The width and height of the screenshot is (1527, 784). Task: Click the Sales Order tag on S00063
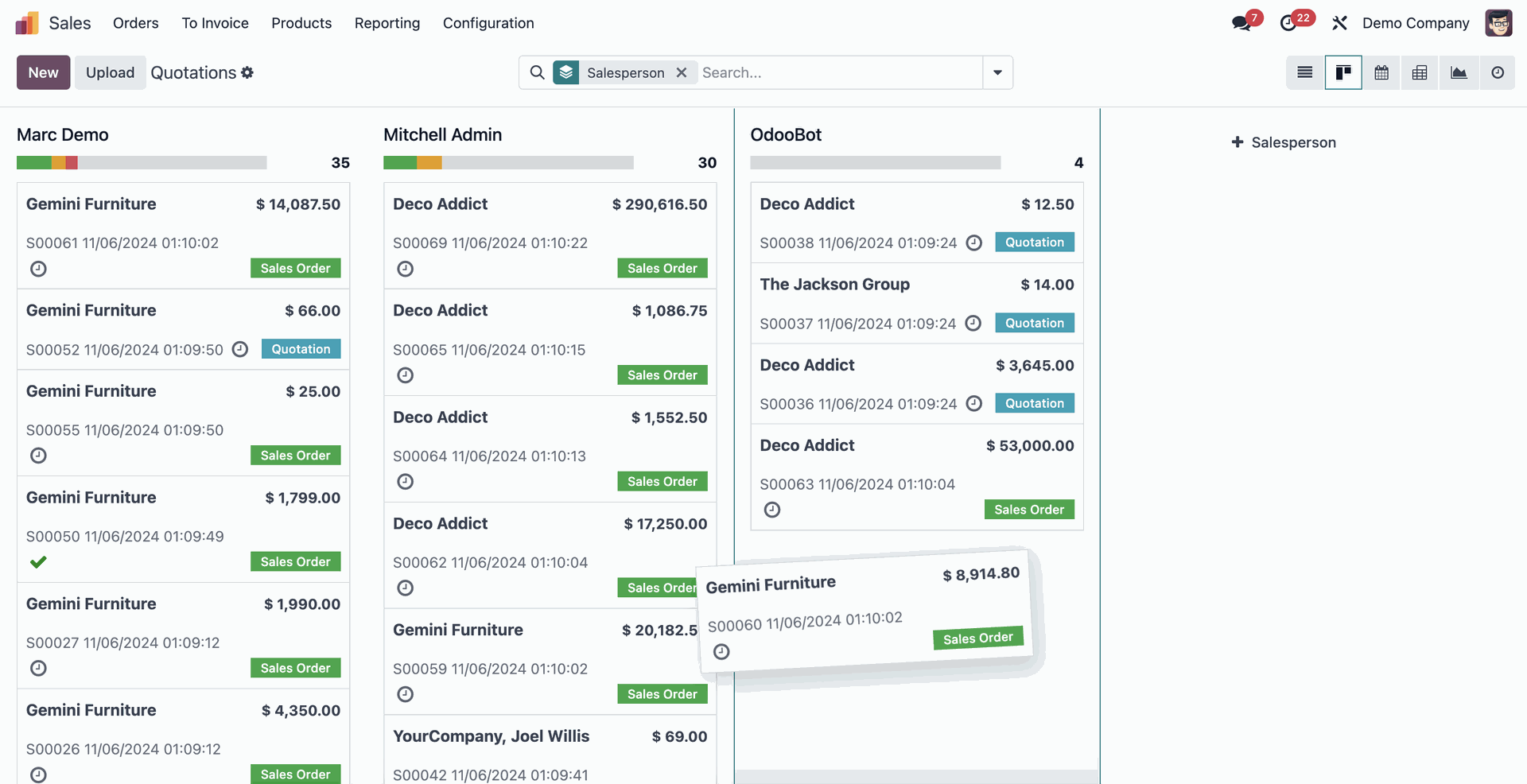1029,510
